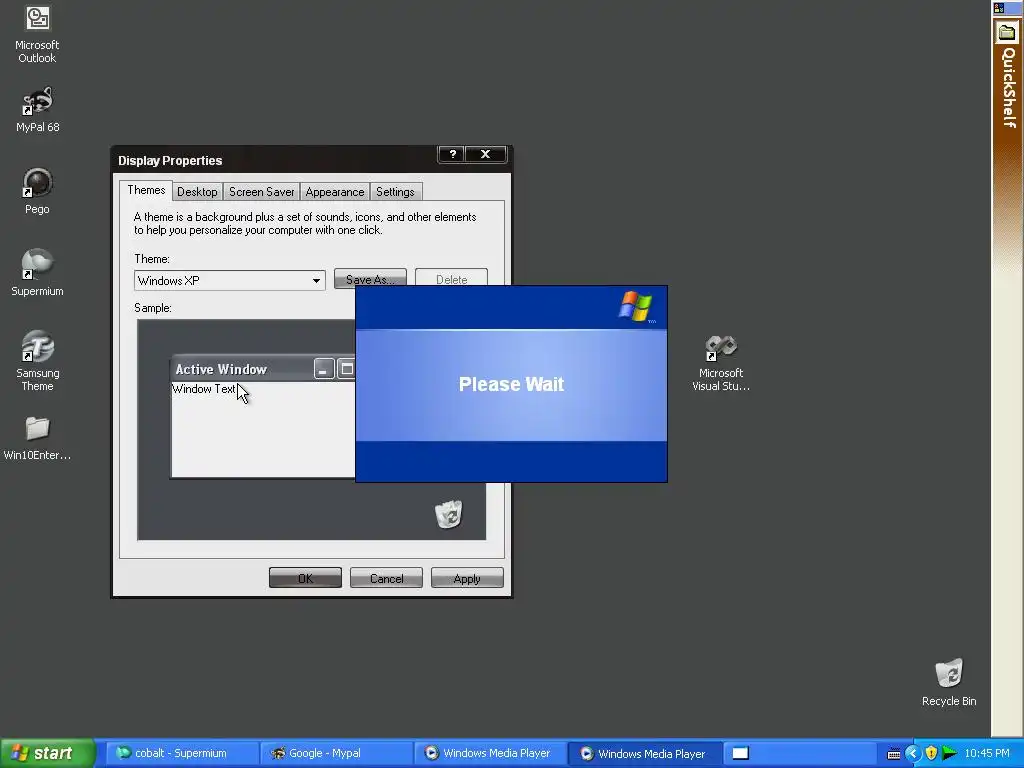Switch to Google - Mypal taskbar button
This screenshot has width=1024, height=768.
click(336, 753)
